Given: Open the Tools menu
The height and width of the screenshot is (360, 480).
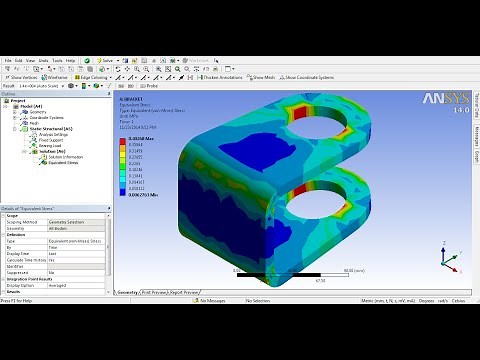Looking at the screenshot, I should [57, 61].
